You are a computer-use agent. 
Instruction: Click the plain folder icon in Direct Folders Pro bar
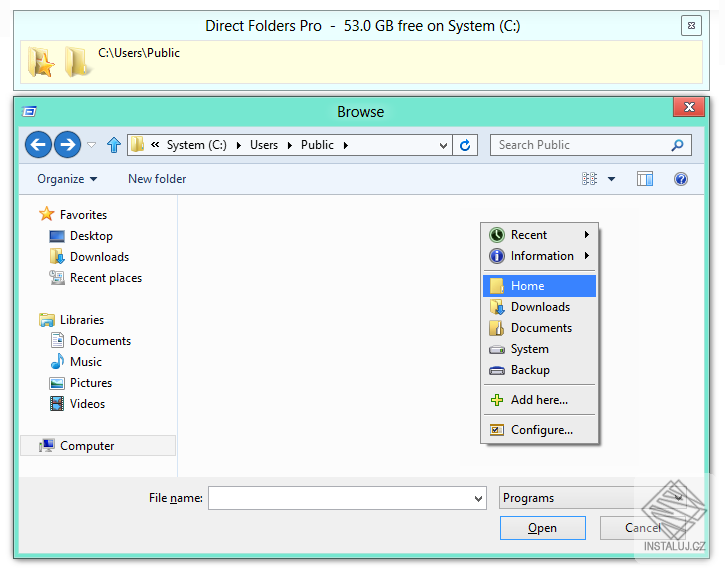pyautogui.click(x=77, y=62)
